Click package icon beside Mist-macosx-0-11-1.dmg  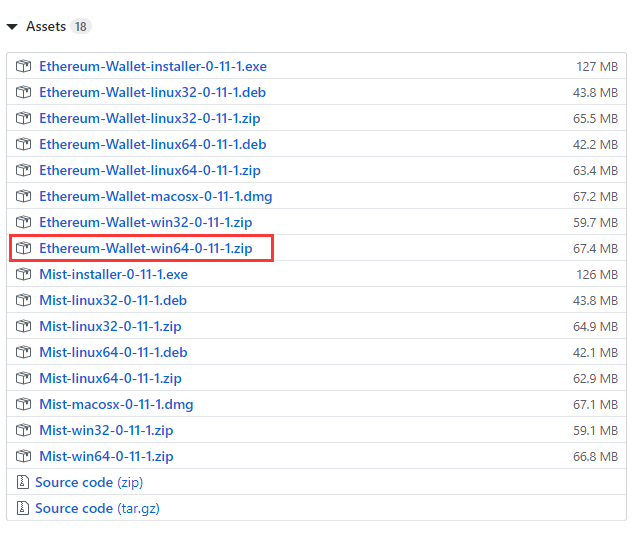point(23,404)
